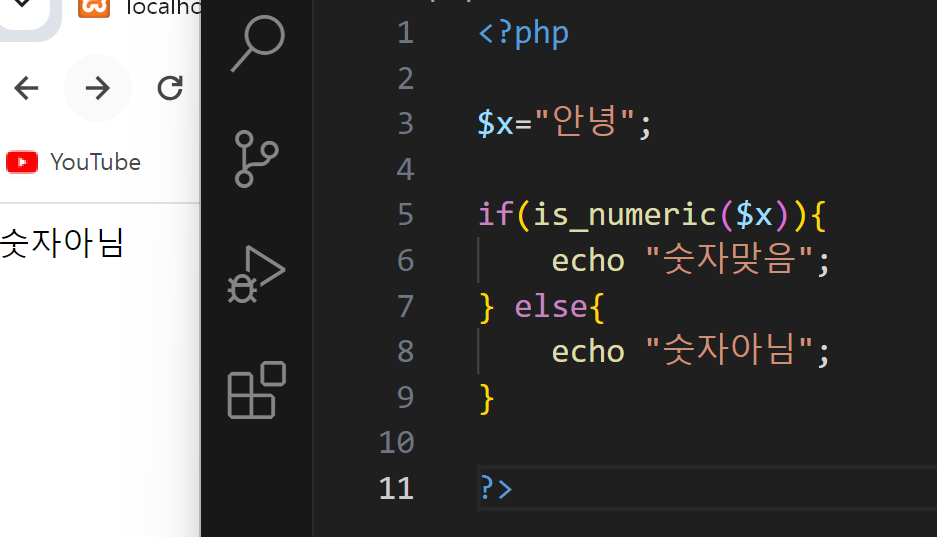Click line number 5 in the gutter

click(x=406, y=214)
